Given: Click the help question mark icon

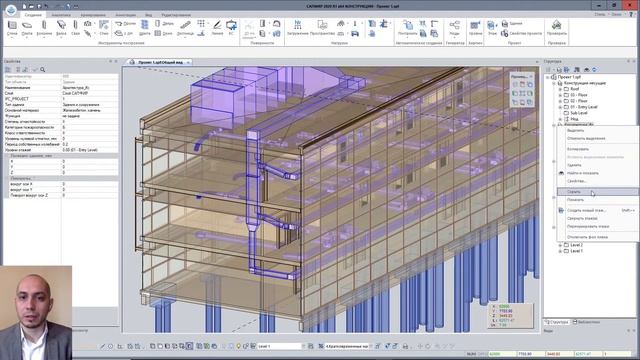Looking at the screenshot, I should (x=632, y=14).
